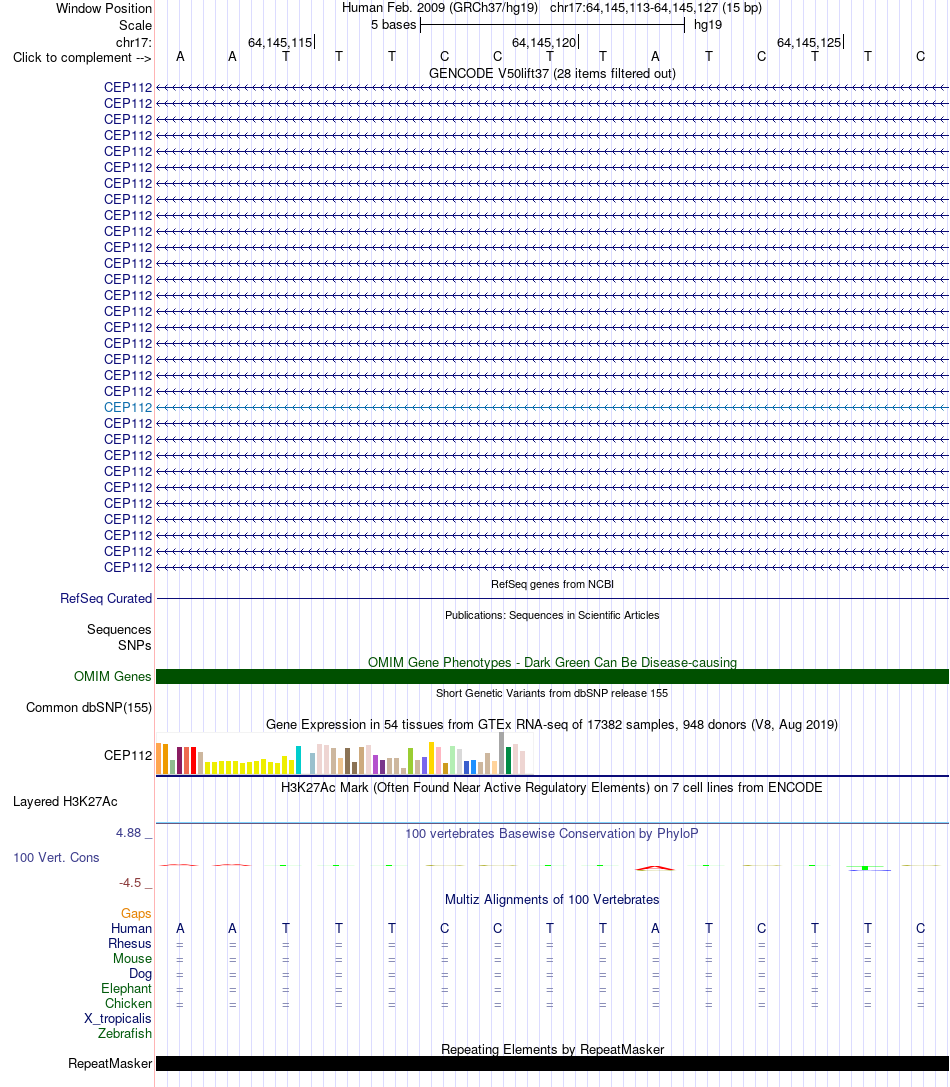The height and width of the screenshot is (1087, 950).
Task: Click 'Multiz Alignments of 100 Vertebrates' title
Action: (x=552, y=899)
